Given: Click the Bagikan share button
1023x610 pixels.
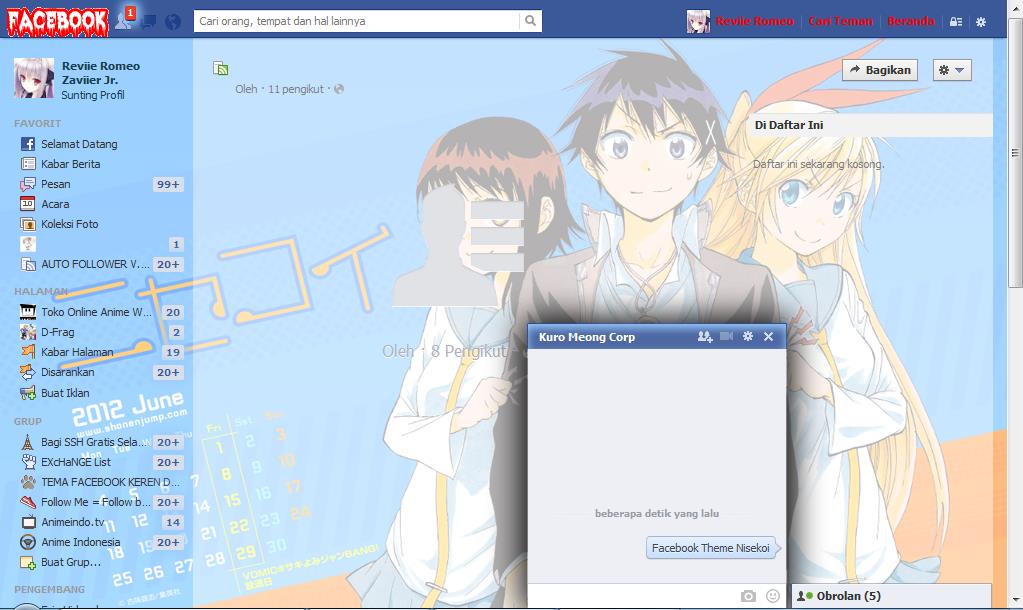Looking at the screenshot, I should coord(879,70).
